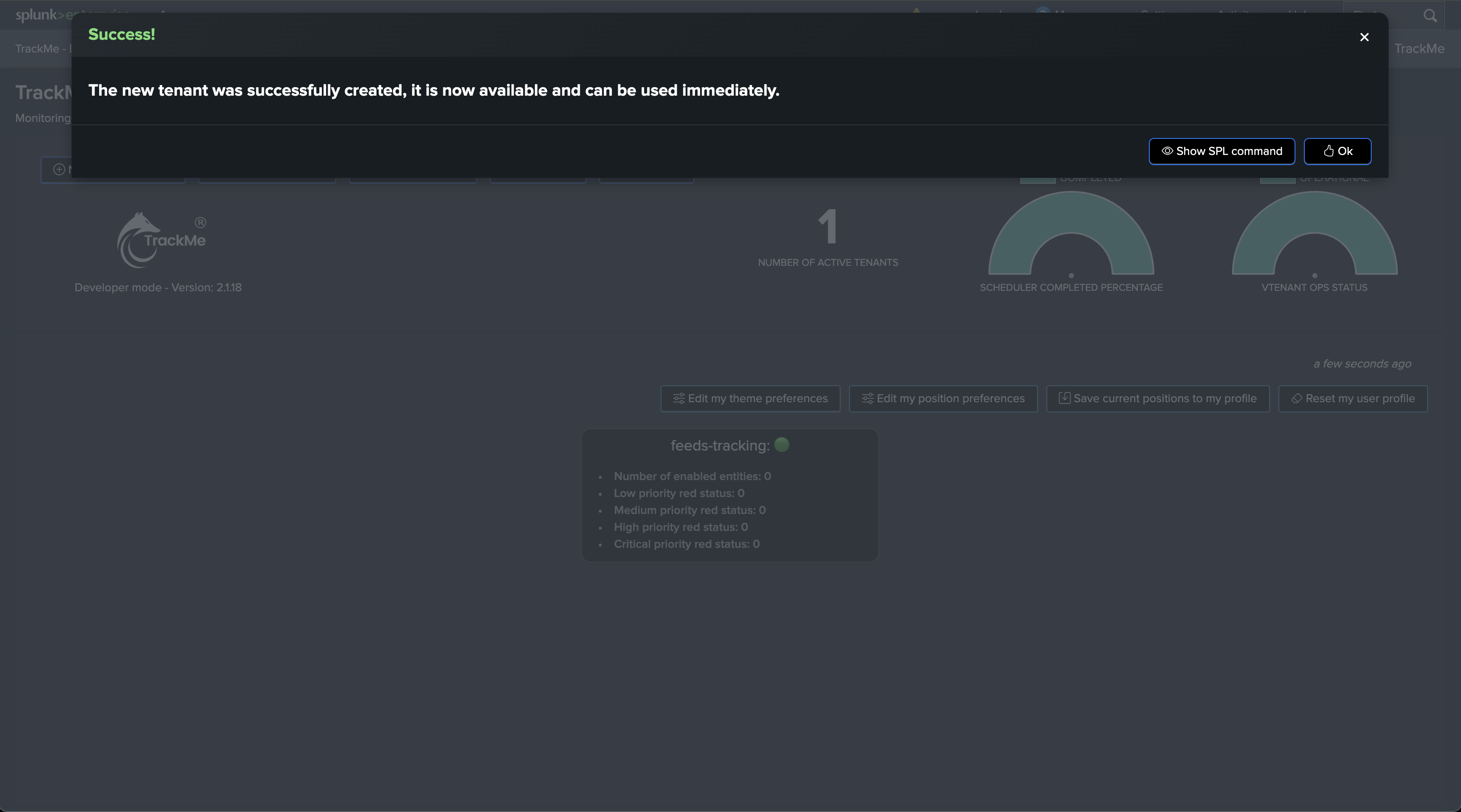Click the tenant successfully created message
The height and width of the screenshot is (812, 1461).
(x=434, y=91)
